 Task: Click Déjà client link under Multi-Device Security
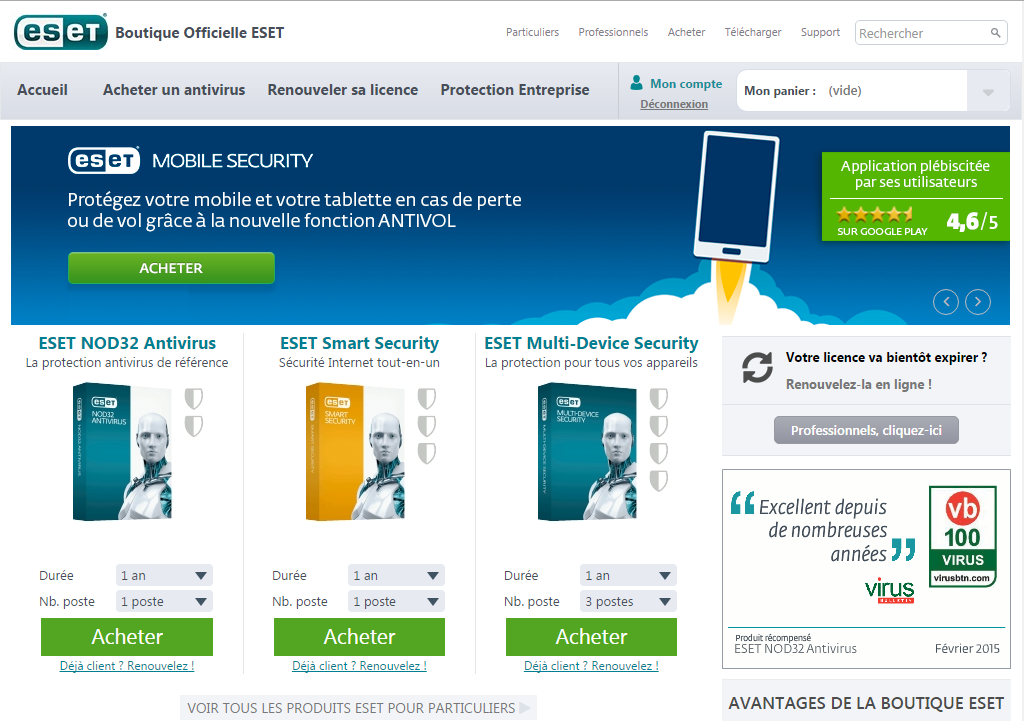[x=591, y=665]
